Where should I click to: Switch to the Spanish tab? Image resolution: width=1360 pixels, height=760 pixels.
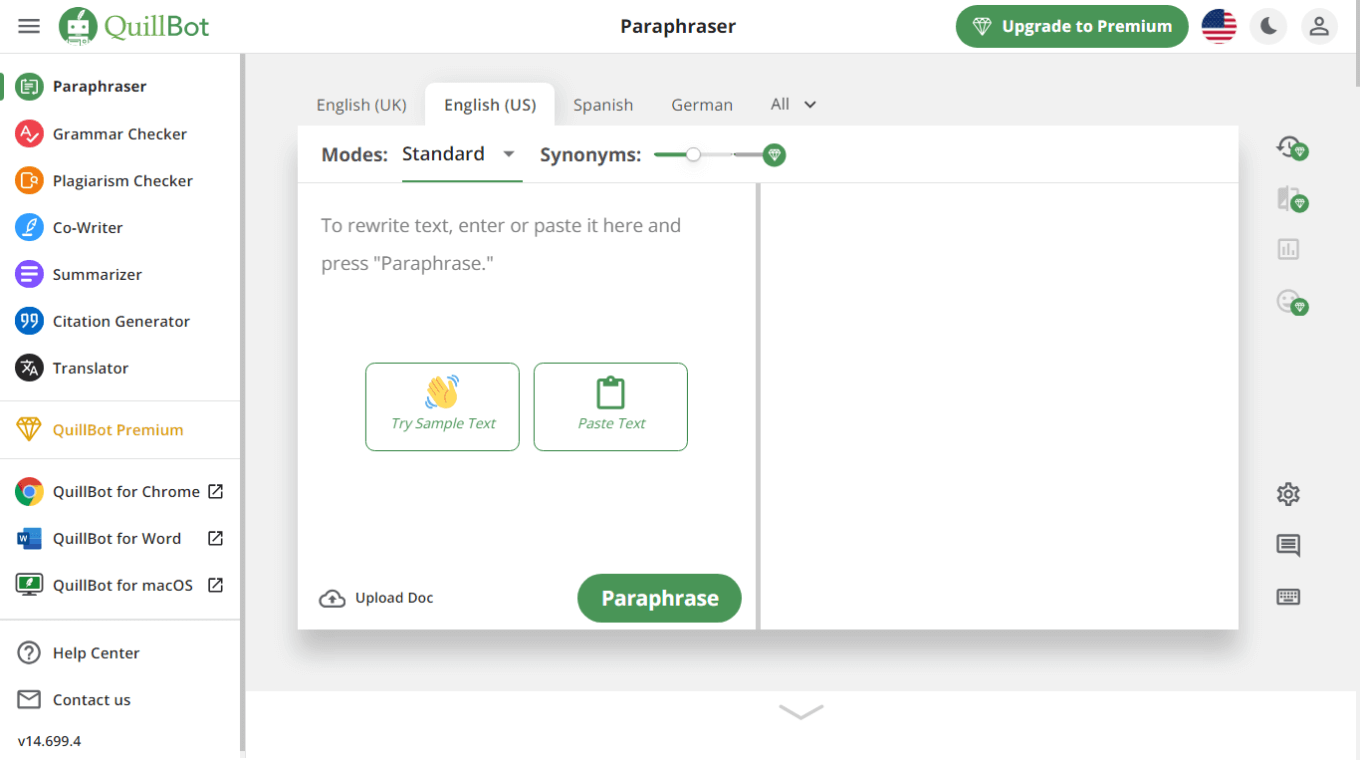tap(603, 105)
